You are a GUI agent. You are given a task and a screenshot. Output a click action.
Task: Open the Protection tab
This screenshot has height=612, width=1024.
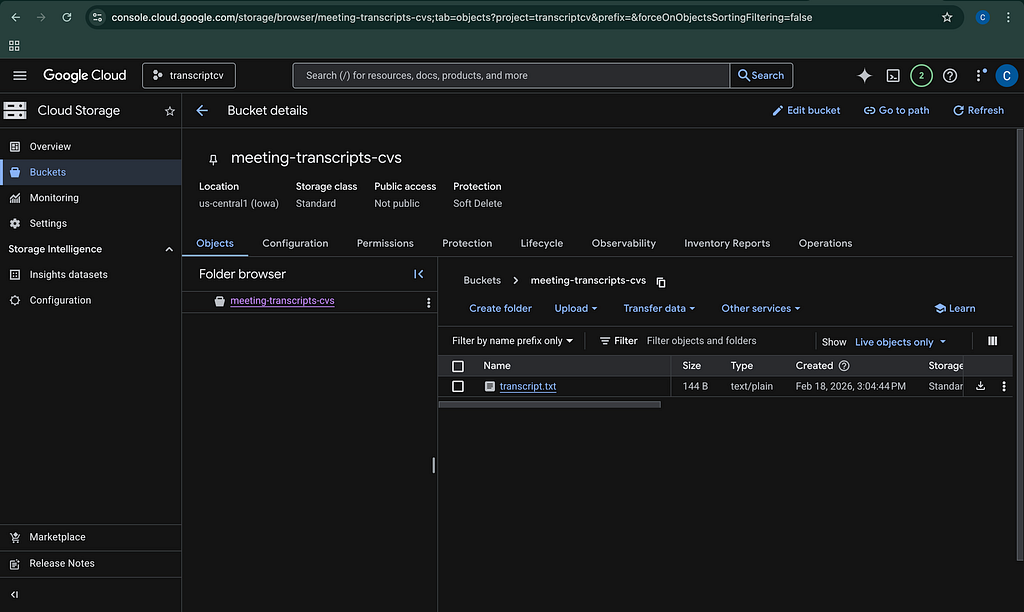(x=467, y=243)
